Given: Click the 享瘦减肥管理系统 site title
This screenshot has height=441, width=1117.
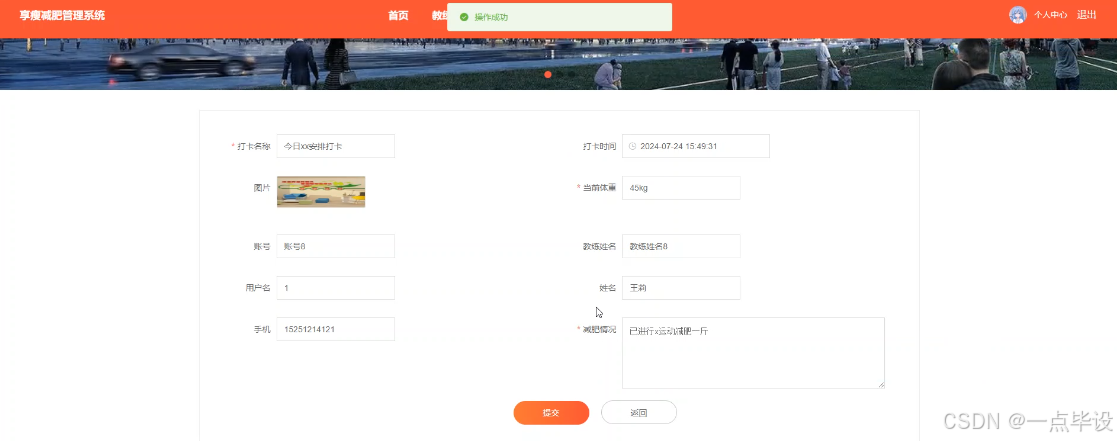Looking at the screenshot, I should click(62, 16).
